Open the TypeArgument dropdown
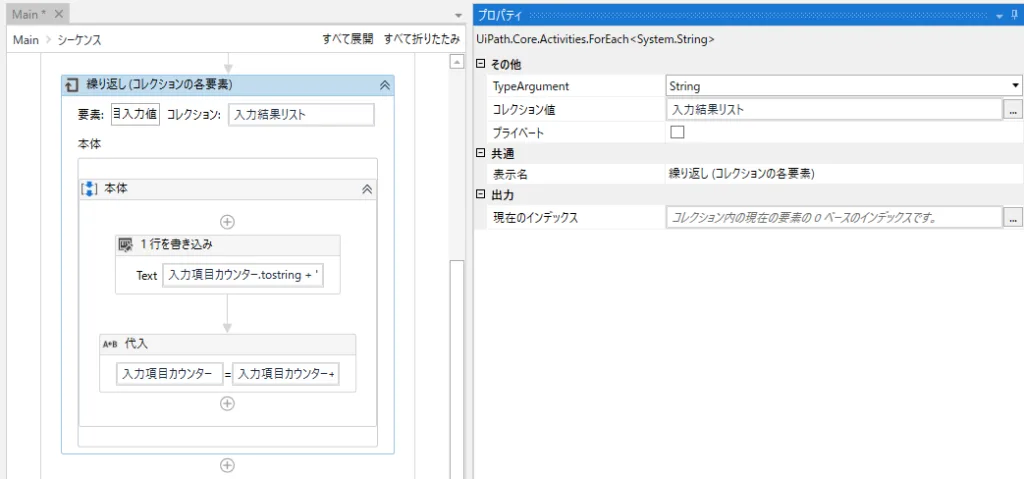This screenshot has width=1024, height=479. coord(1015,87)
